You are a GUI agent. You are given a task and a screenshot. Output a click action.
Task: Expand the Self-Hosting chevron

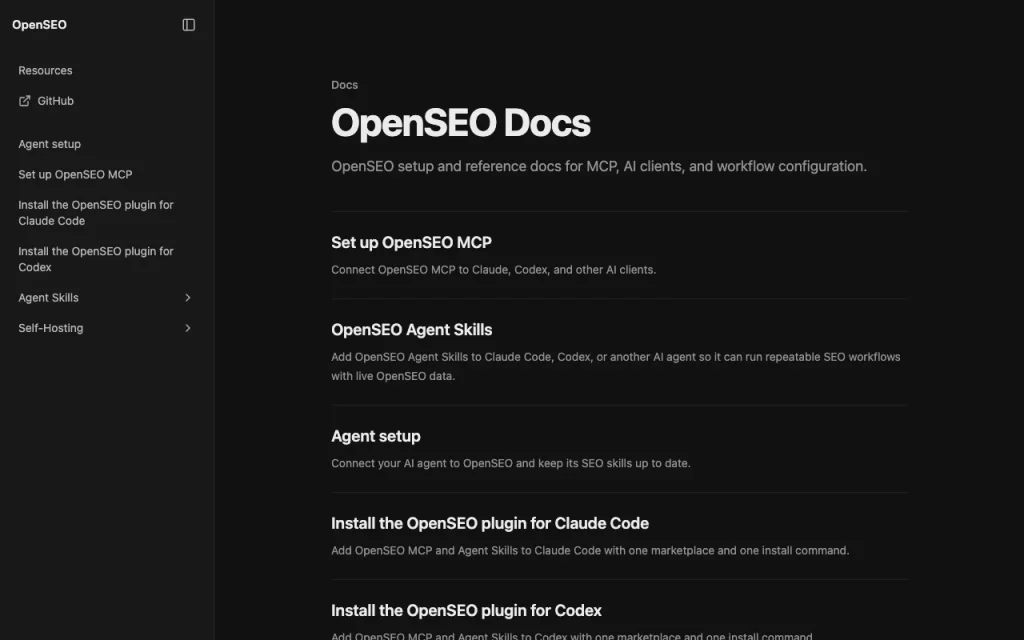tap(187, 328)
